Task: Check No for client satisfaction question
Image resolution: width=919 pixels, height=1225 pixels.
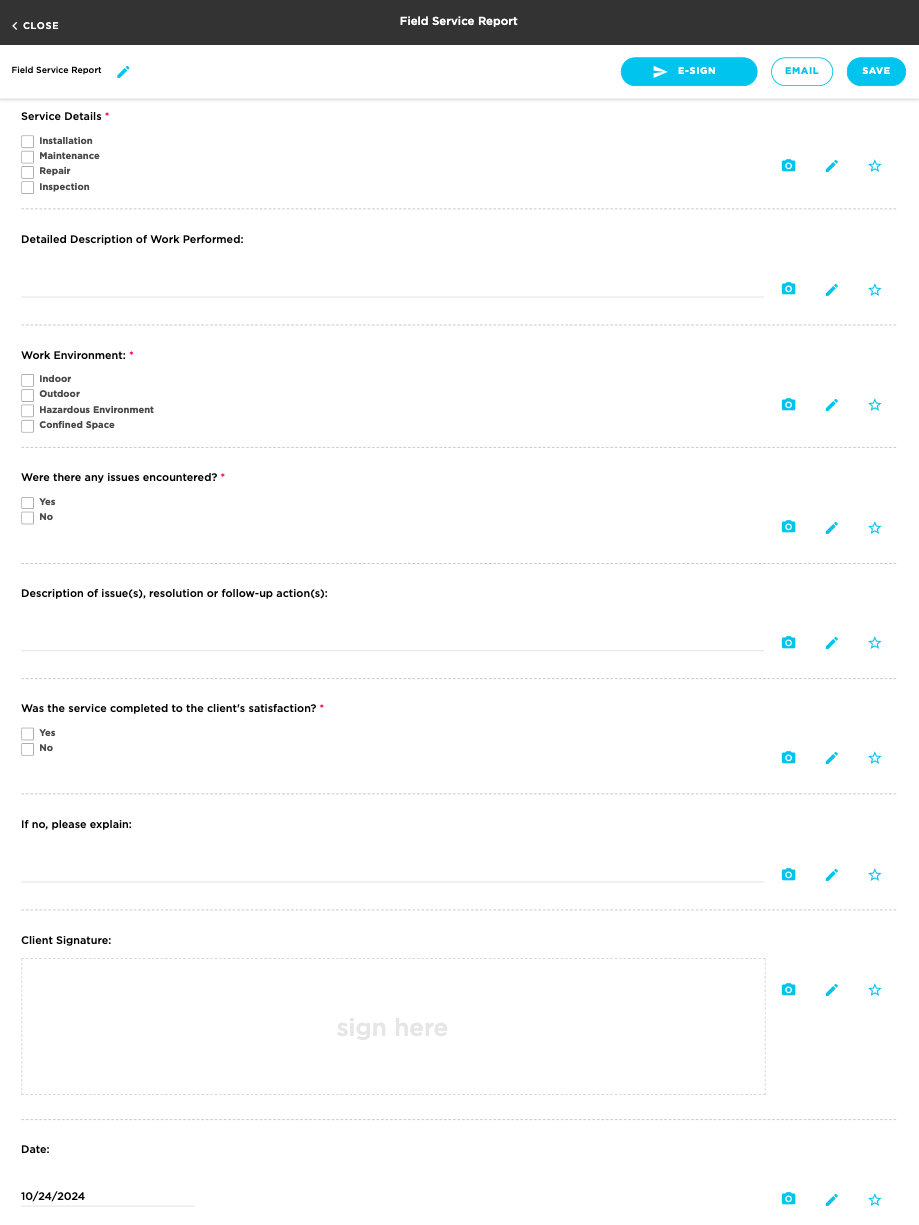Action: tap(27, 748)
